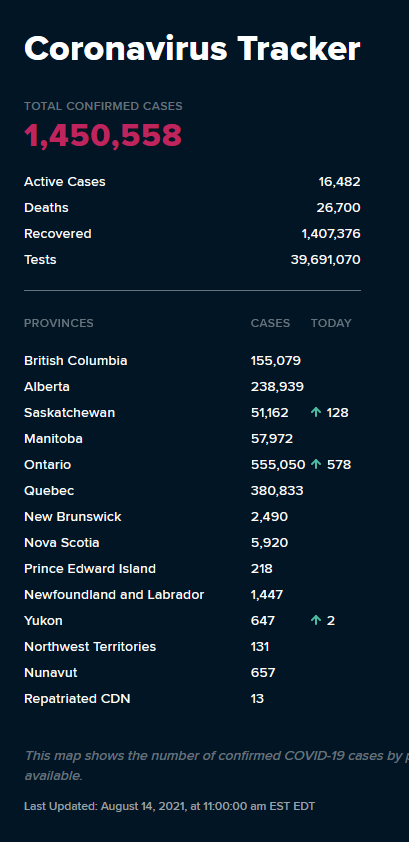Click the CASES column header
The height and width of the screenshot is (842, 409).
(x=270, y=323)
